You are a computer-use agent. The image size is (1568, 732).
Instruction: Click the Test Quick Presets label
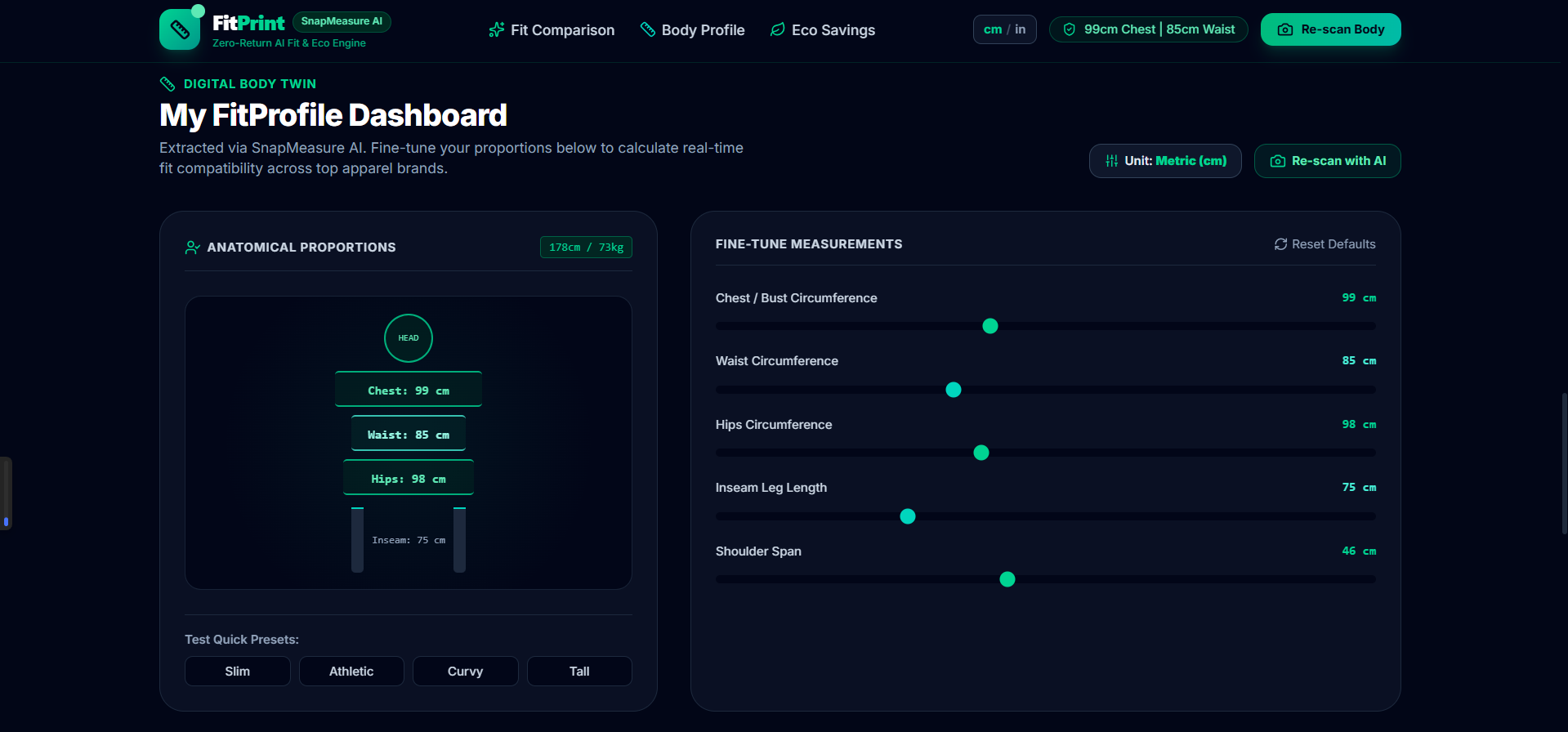click(x=242, y=640)
